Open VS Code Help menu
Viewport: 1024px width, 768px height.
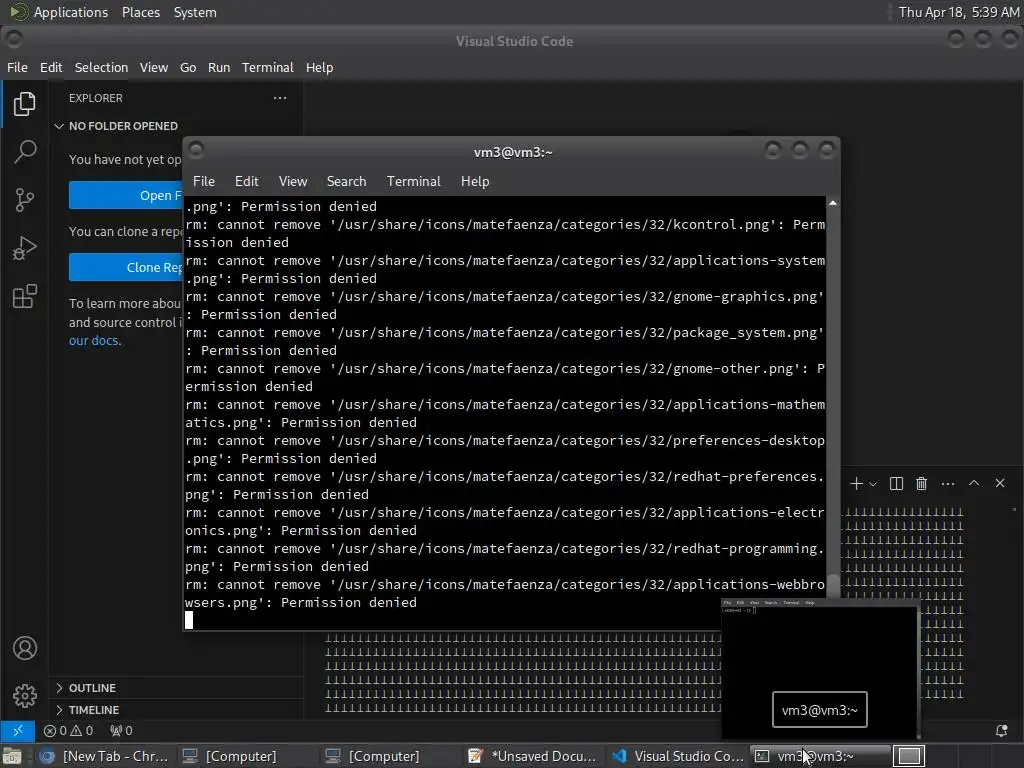[x=319, y=67]
